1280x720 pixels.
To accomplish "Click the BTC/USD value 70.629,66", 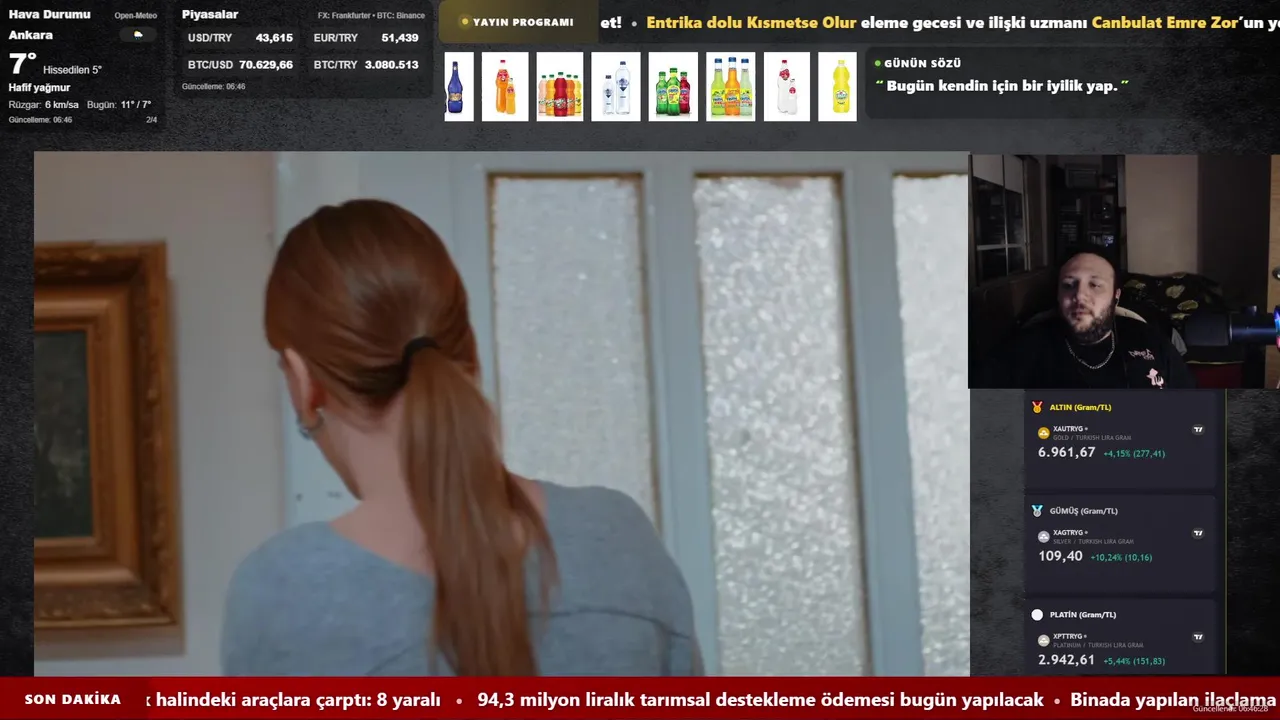I will 266,65.
